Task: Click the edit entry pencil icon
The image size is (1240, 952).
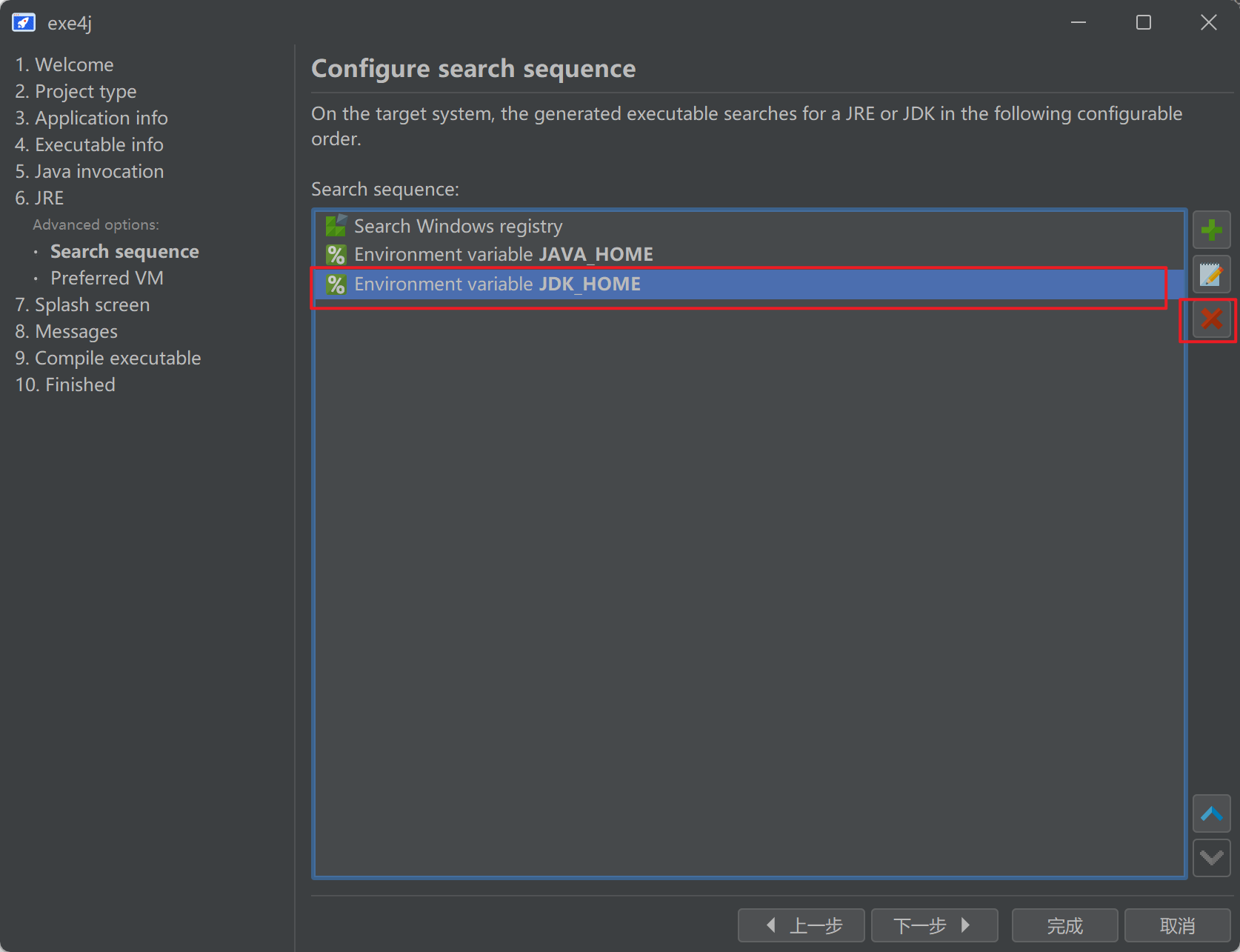Action: coord(1211,275)
